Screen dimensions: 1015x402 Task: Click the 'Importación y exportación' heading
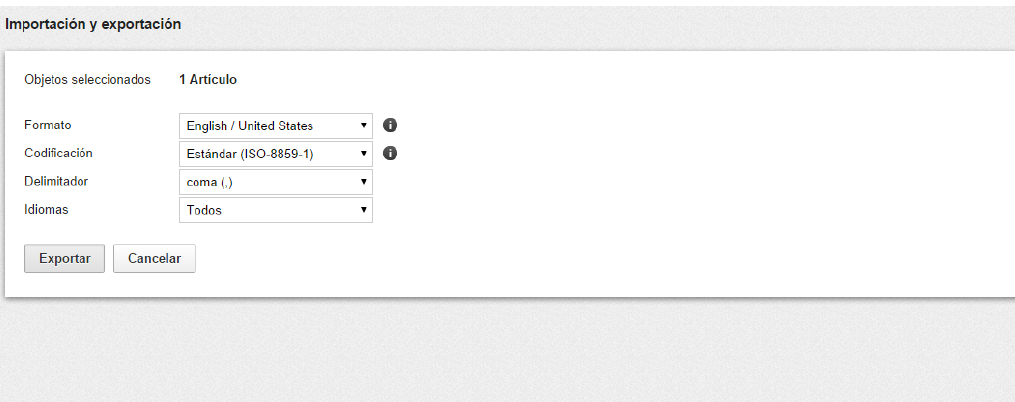point(93,24)
